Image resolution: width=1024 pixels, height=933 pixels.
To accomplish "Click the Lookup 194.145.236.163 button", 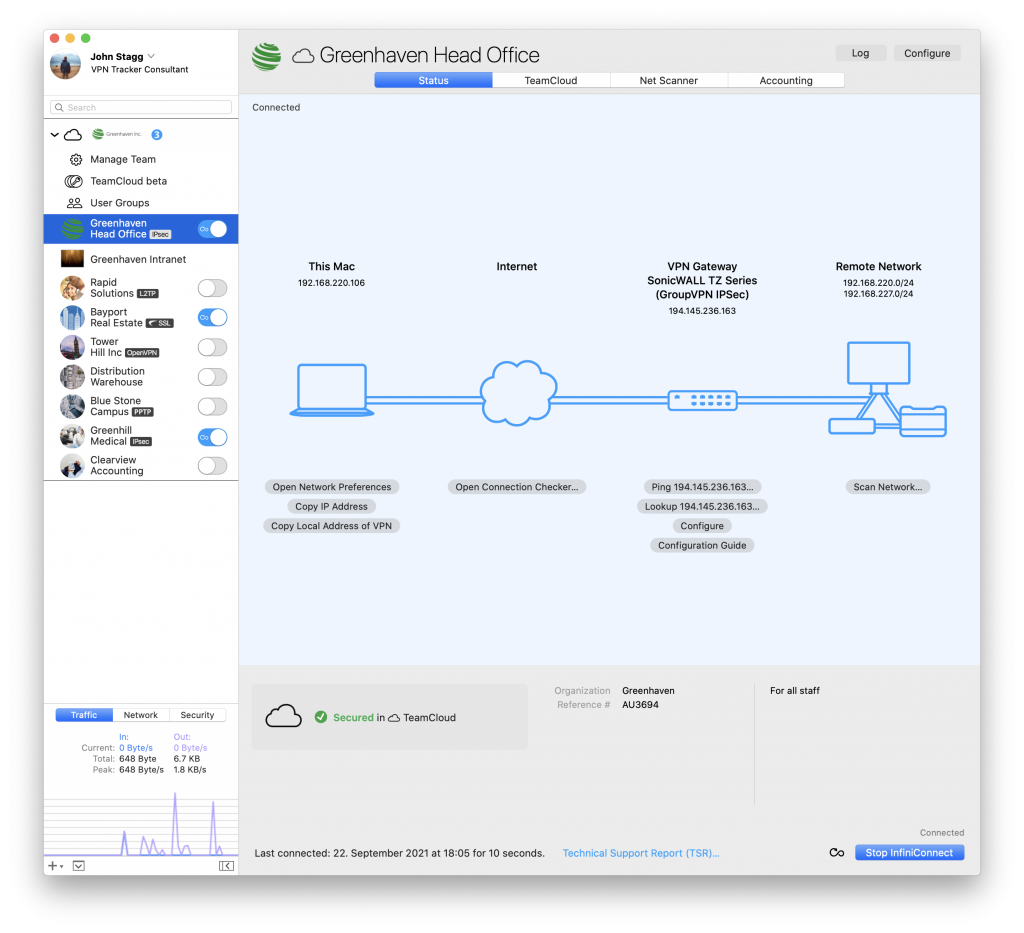I will tap(702, 507).
